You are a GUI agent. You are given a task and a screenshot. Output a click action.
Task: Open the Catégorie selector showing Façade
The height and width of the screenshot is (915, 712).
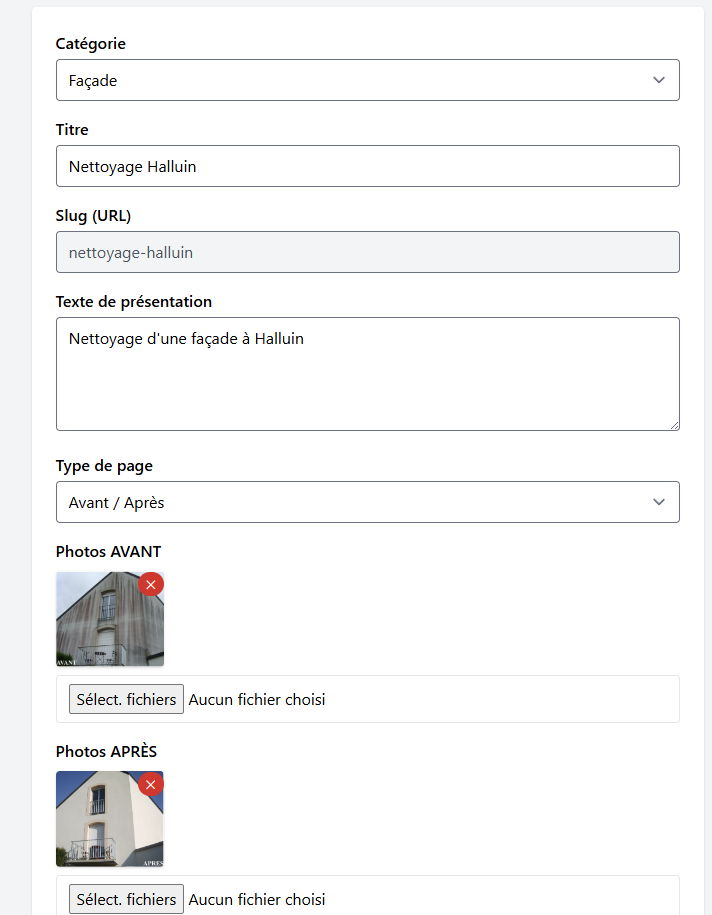tap(367, 80)
